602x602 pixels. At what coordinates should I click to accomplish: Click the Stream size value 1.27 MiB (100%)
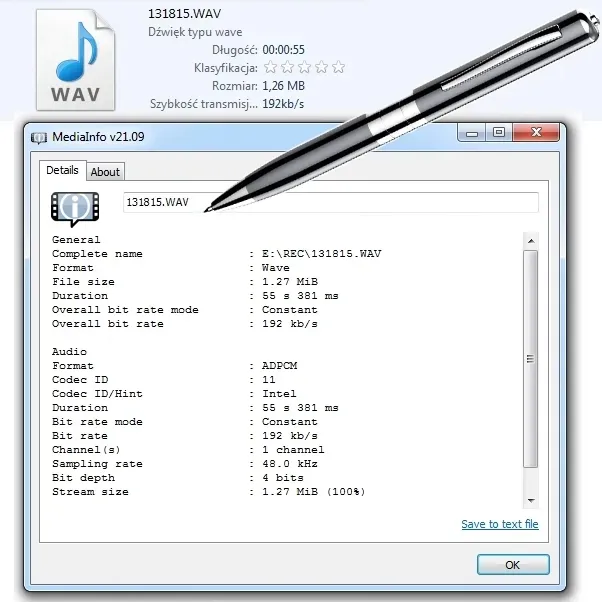314,492
